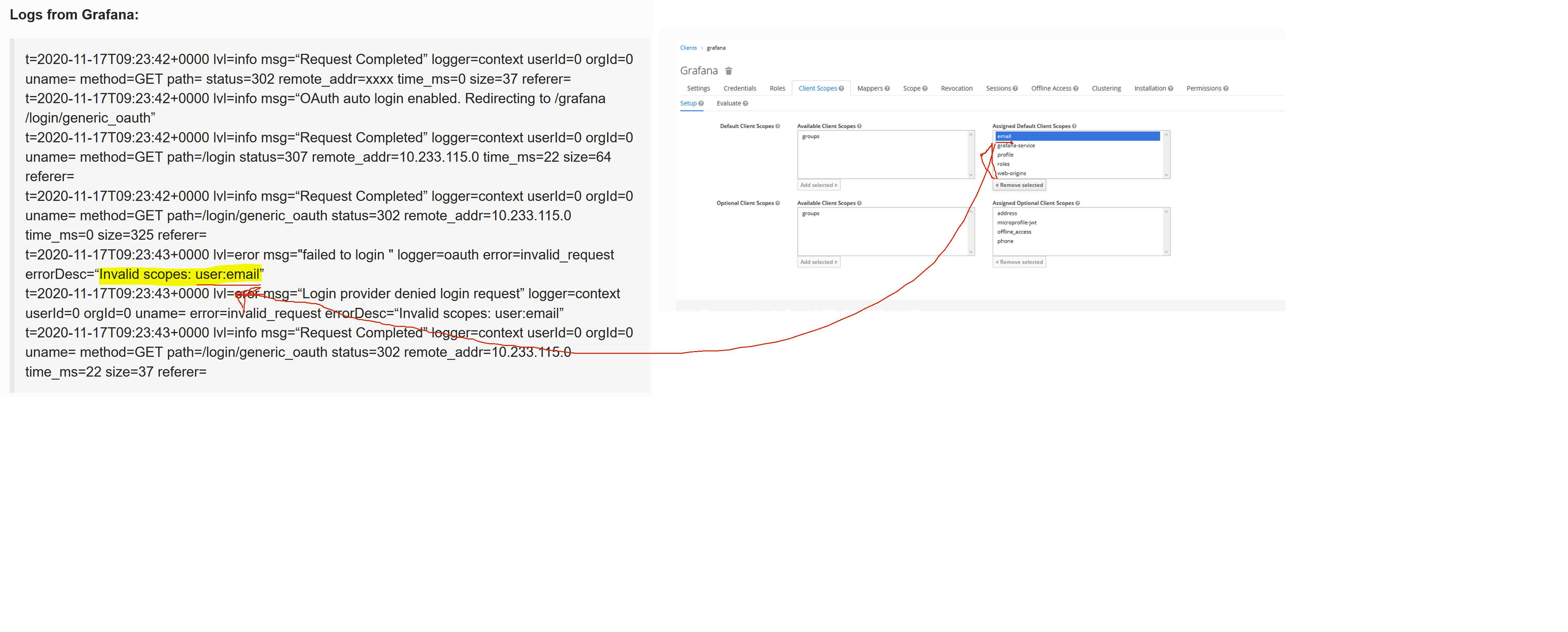Click help icon next to Permissions tab
The image size is (1568, 632).
coord(1225,88)
